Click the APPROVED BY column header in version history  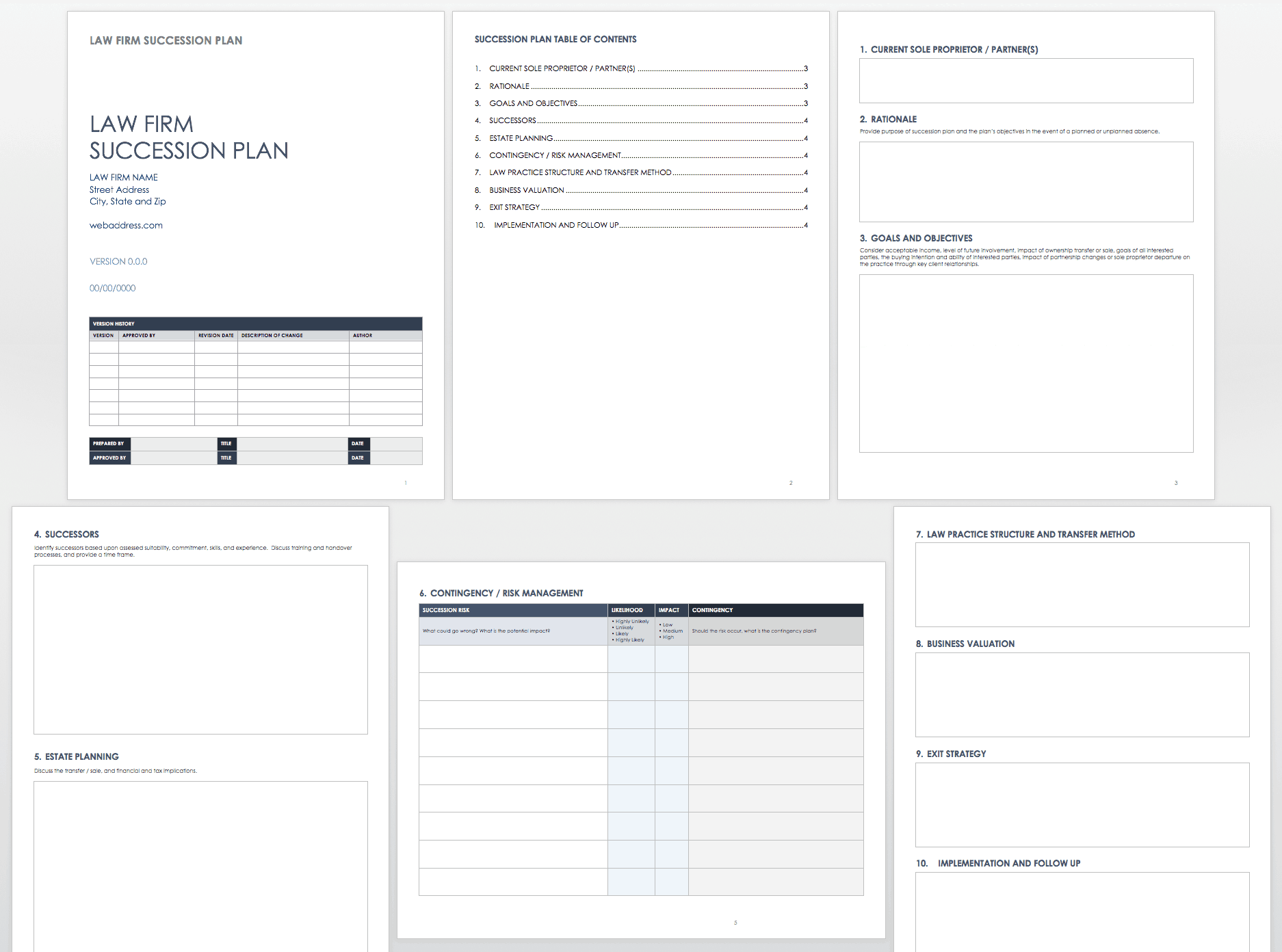tap(157, 335)
